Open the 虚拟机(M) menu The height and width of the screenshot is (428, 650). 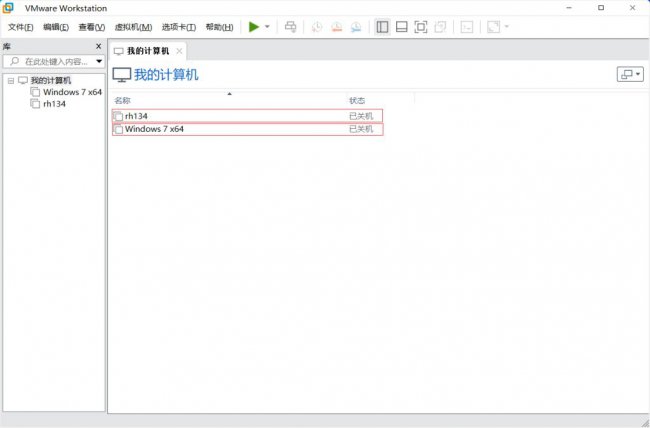click(x=133, y=27)
